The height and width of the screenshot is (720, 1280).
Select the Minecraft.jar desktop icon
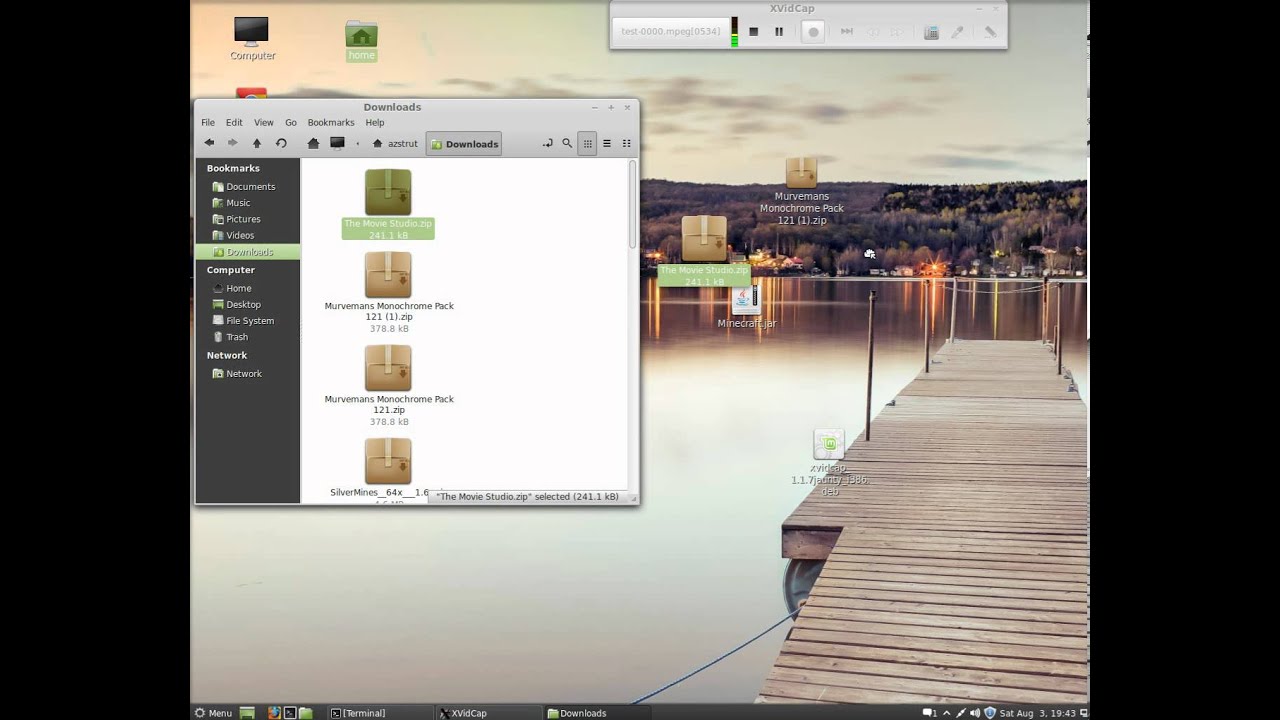point(747,308)
